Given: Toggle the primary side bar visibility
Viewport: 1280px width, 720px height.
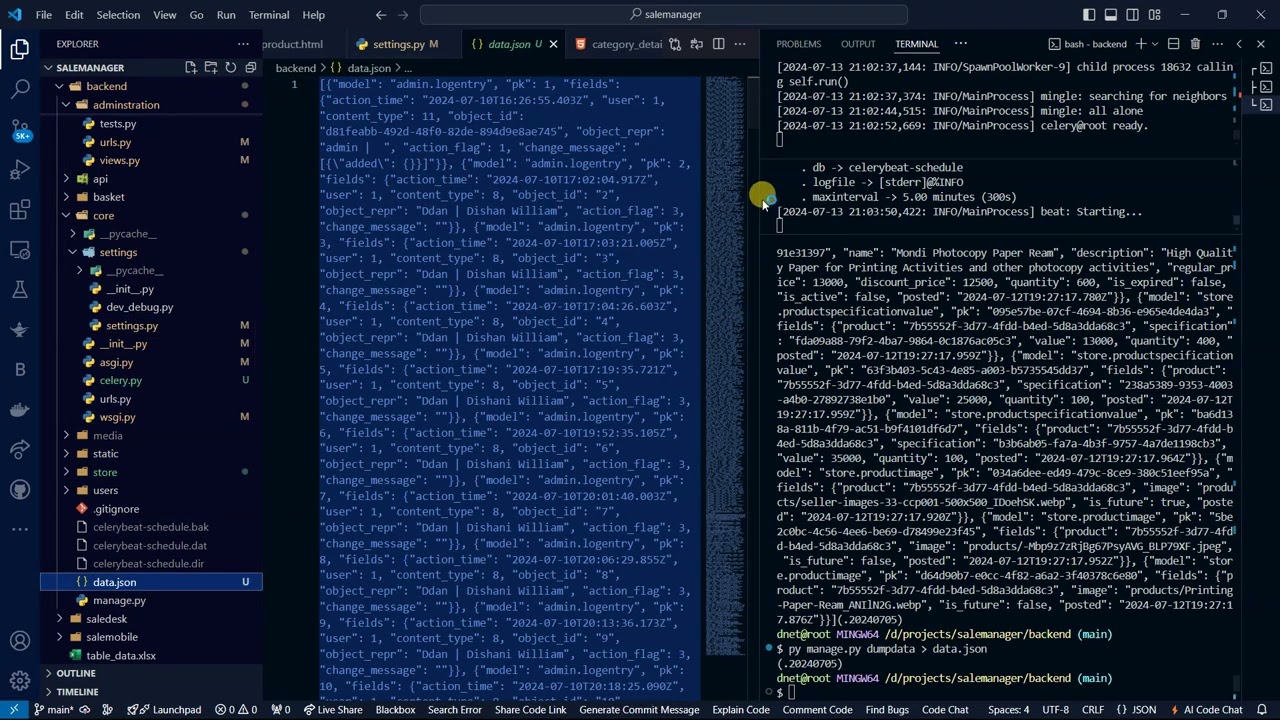Looking at the screenshot, I should tap(1089, 15).
